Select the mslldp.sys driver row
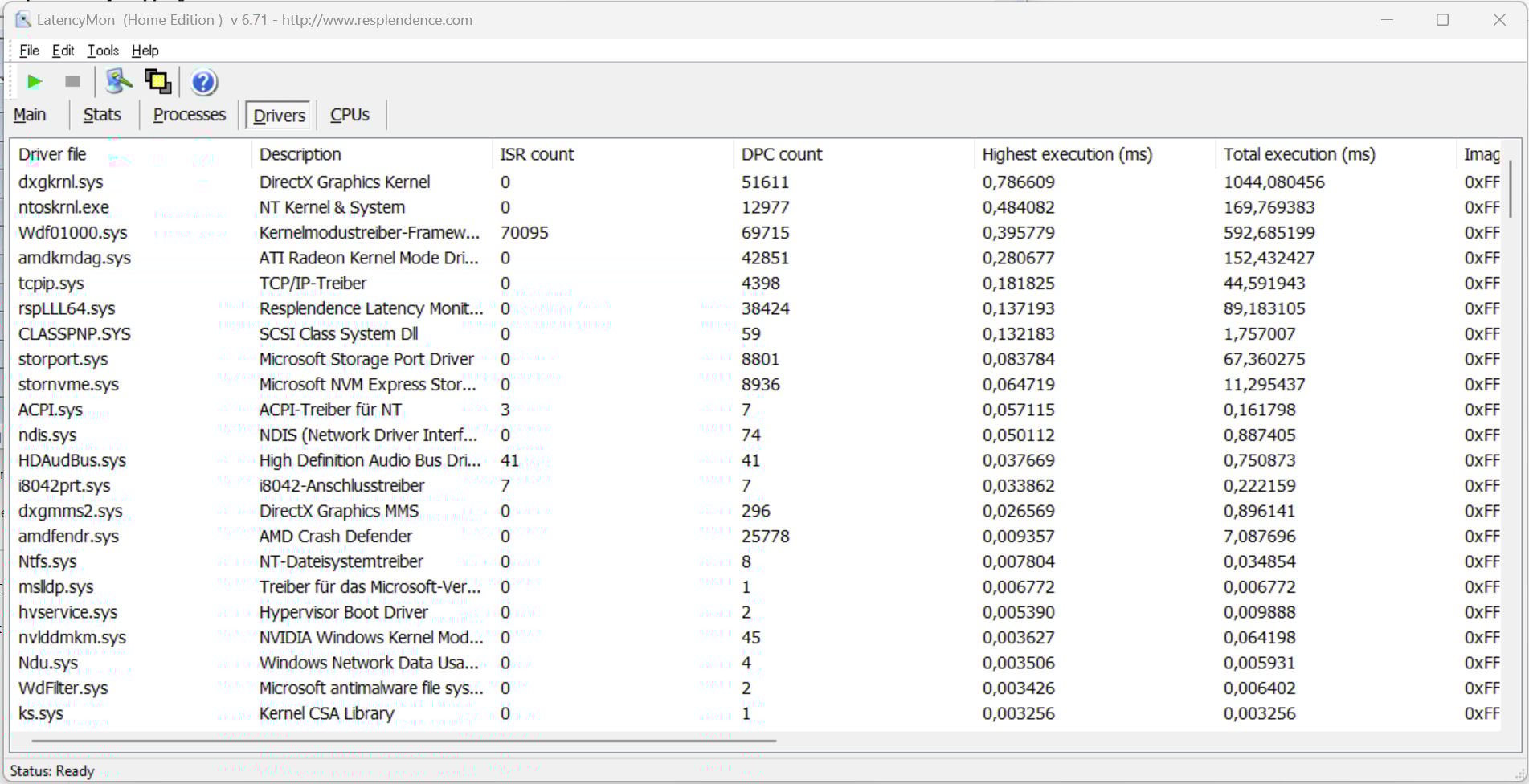 coord(755,587)
